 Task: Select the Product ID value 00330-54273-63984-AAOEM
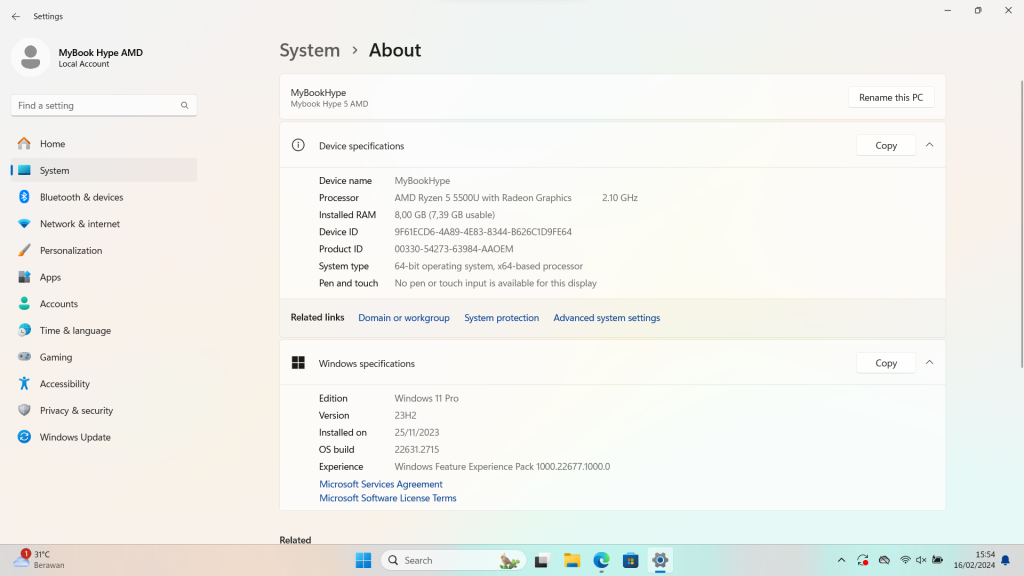pyautogui.click(x=454, y=249)
